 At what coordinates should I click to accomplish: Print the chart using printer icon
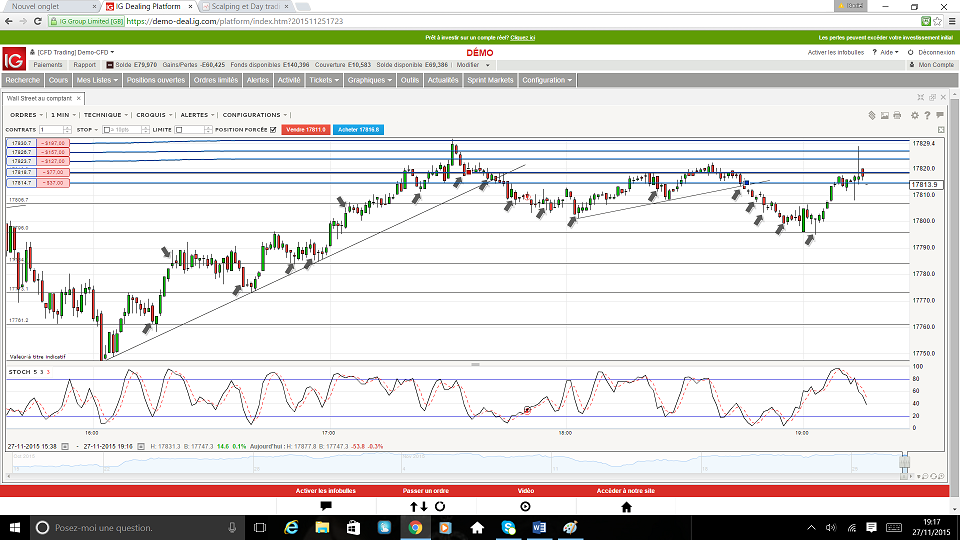pyautogui.click(x=898, y=115)
